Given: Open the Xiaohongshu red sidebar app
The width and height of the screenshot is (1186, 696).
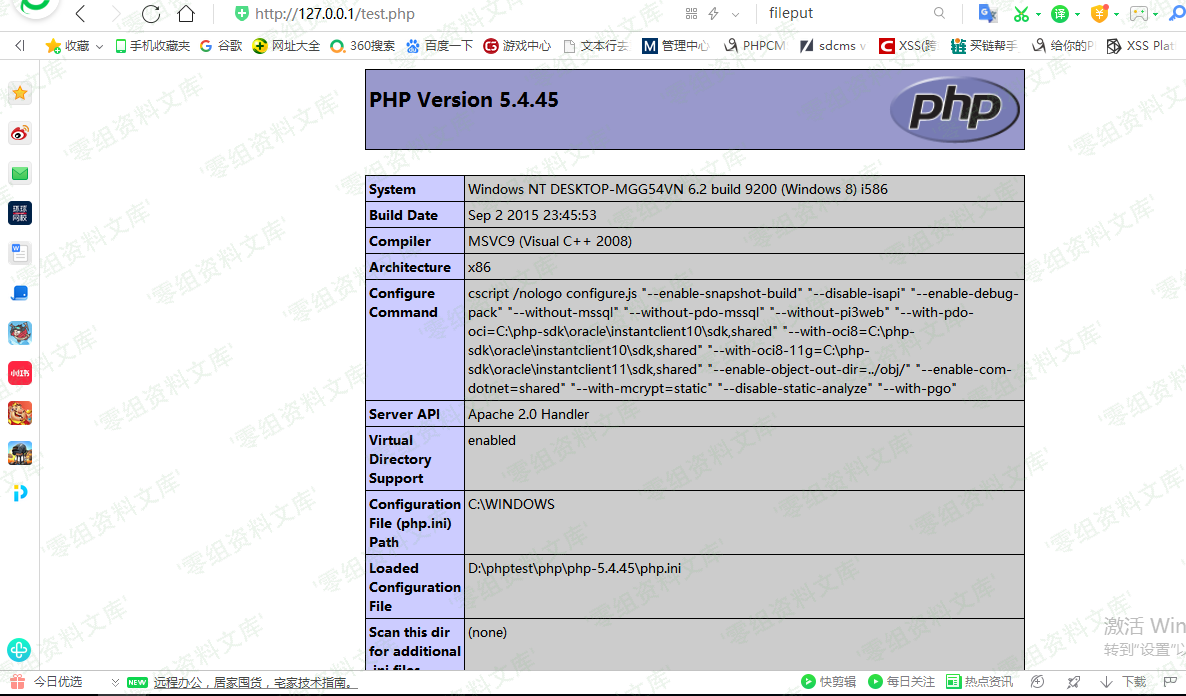Looking at the screenshot, I should pos(20,373).
